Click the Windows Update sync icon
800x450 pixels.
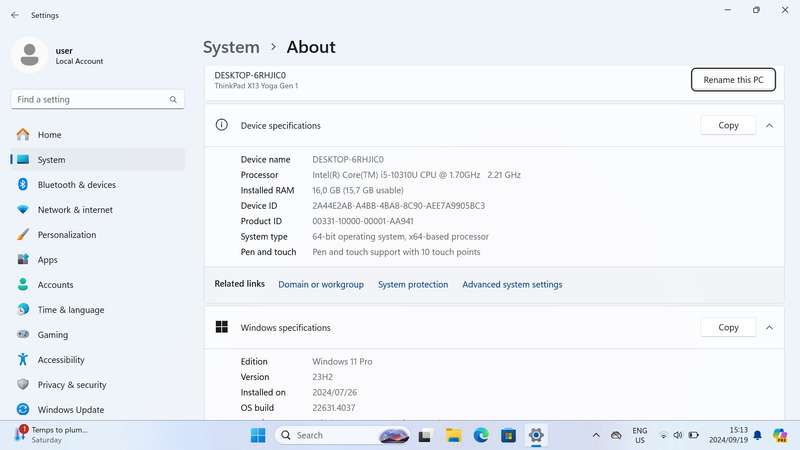tap(23, 409)
